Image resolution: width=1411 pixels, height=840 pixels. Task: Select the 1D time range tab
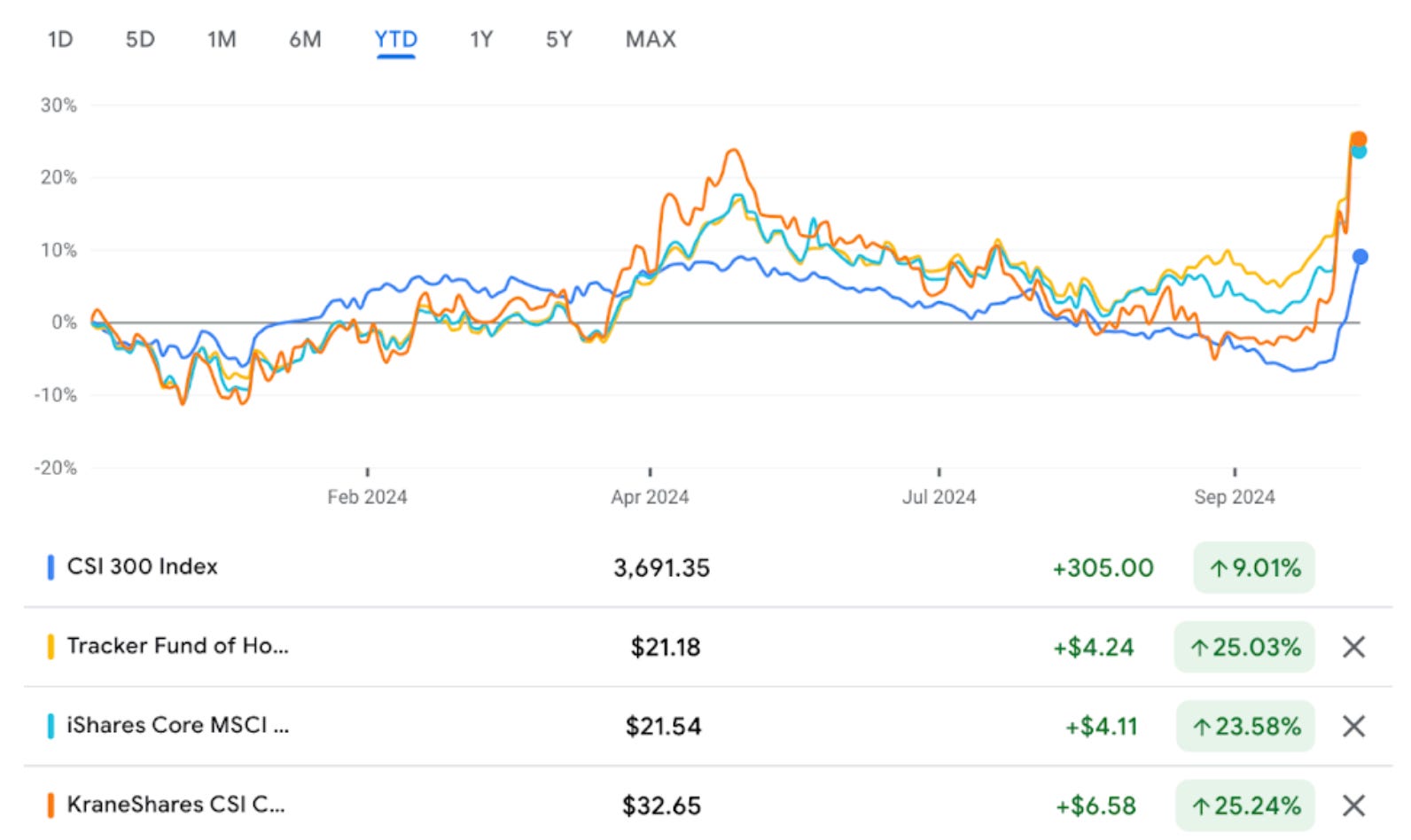click(60, 39)
